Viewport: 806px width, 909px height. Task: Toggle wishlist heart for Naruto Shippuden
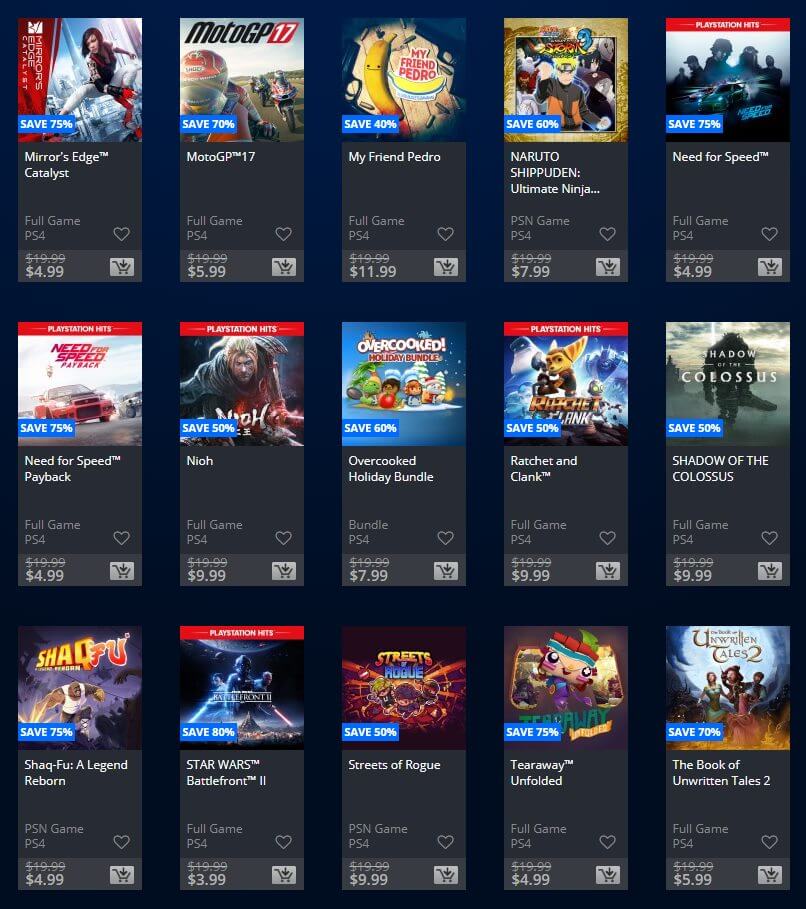pyautogui.click(x=607, y=234)
